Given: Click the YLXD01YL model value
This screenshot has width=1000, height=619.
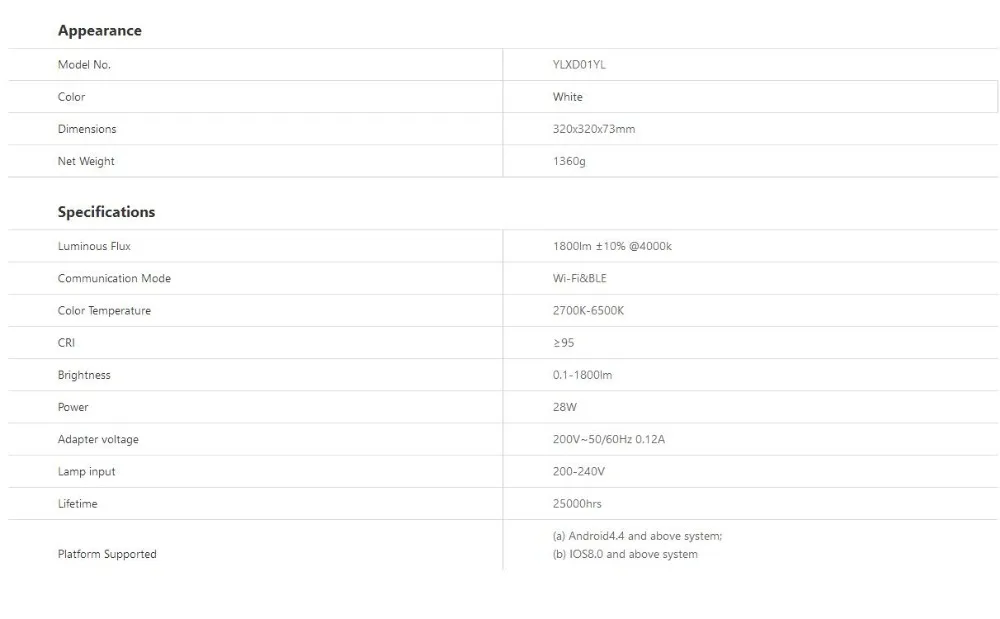Looking at the screenshot, I should tap(579, 64).
